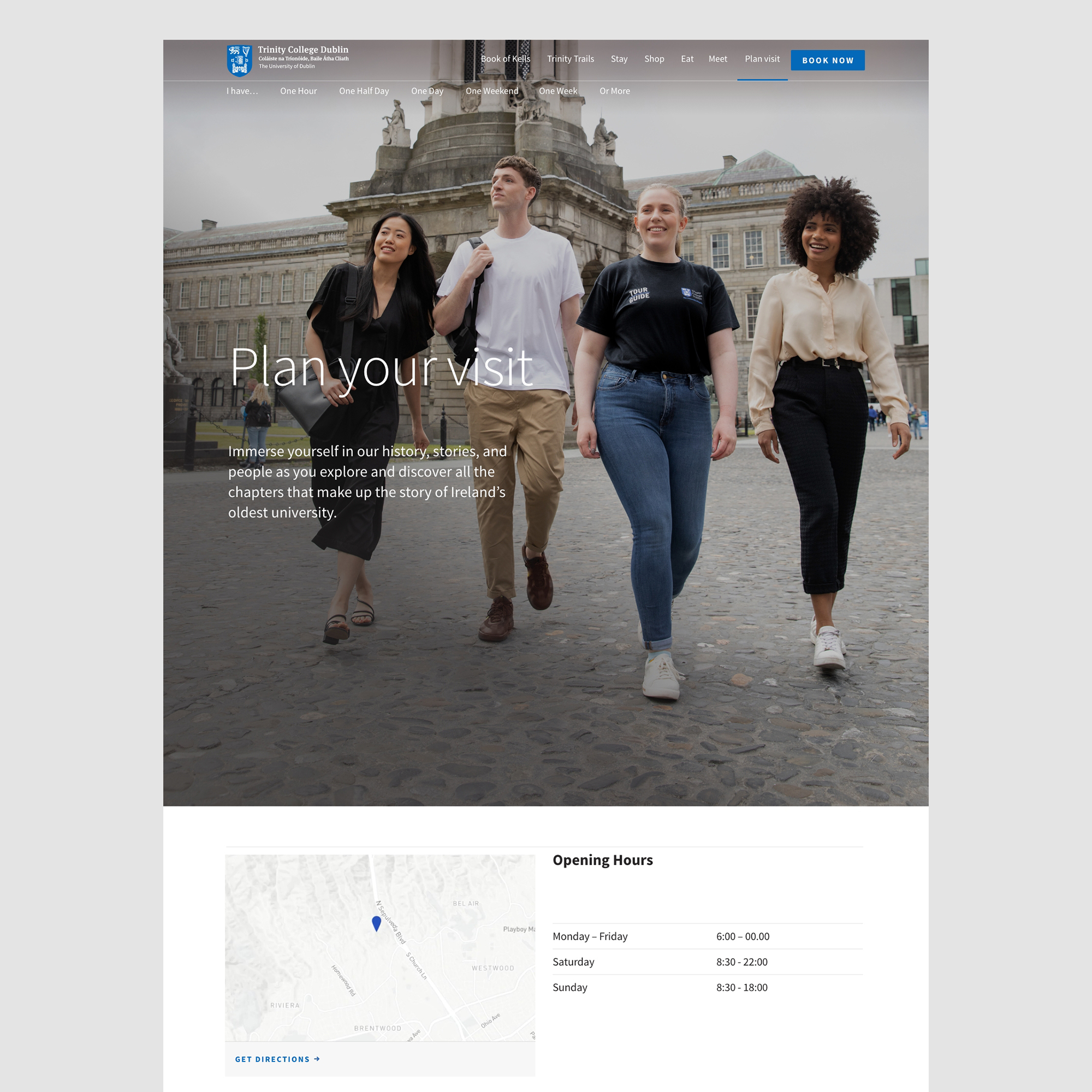Click the arrow beside Get Directions

(x=317, y=1059)
